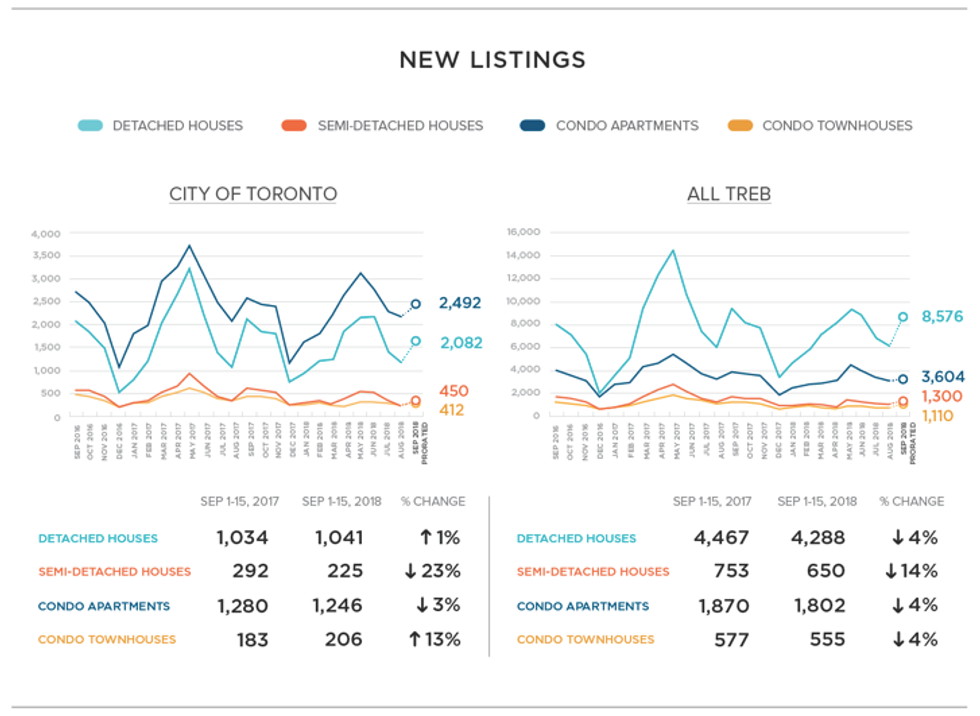Open the underlined City of Toronto chart title

click(253, 194)
